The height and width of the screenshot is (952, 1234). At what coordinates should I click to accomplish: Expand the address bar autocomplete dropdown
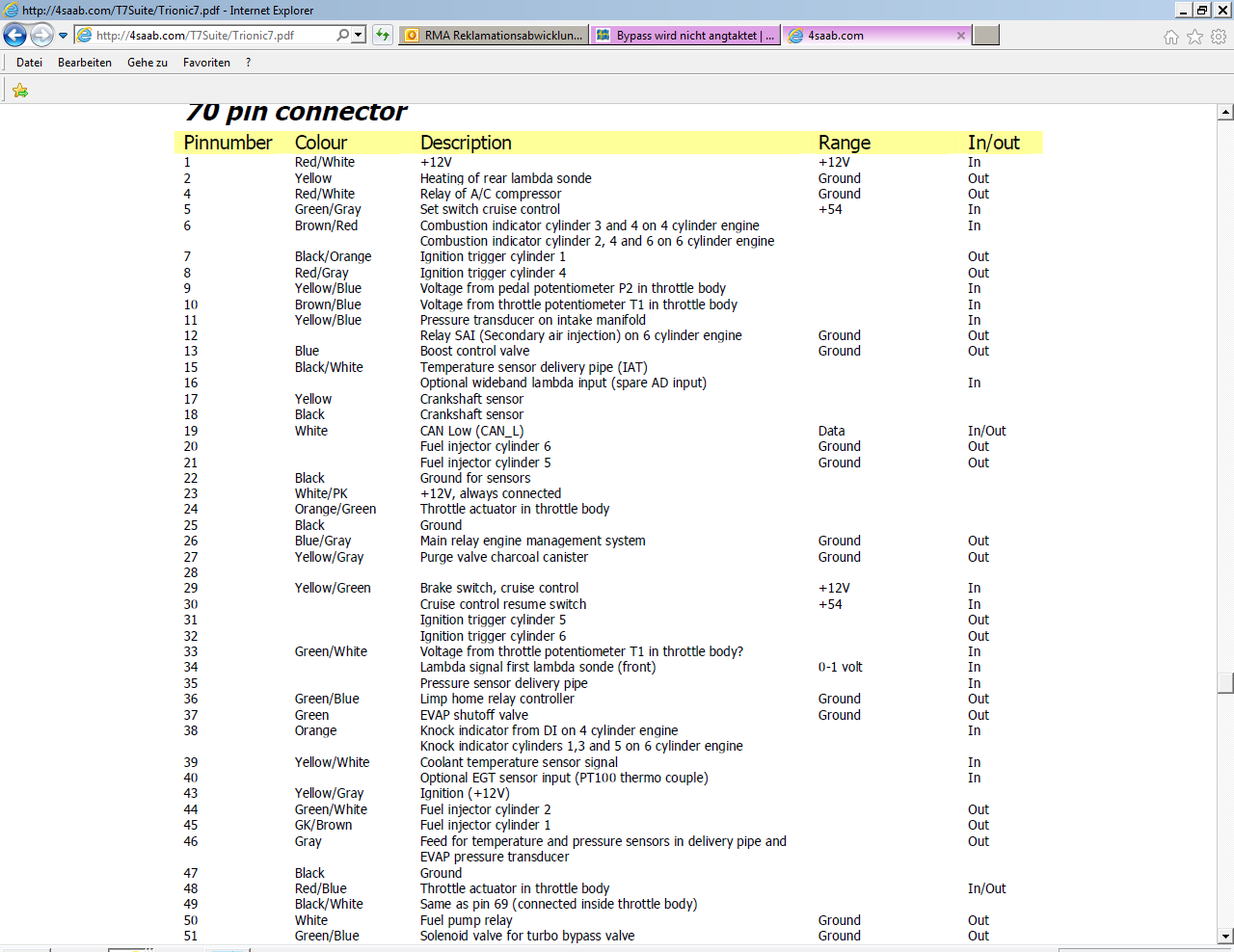[x=359, y=35]
